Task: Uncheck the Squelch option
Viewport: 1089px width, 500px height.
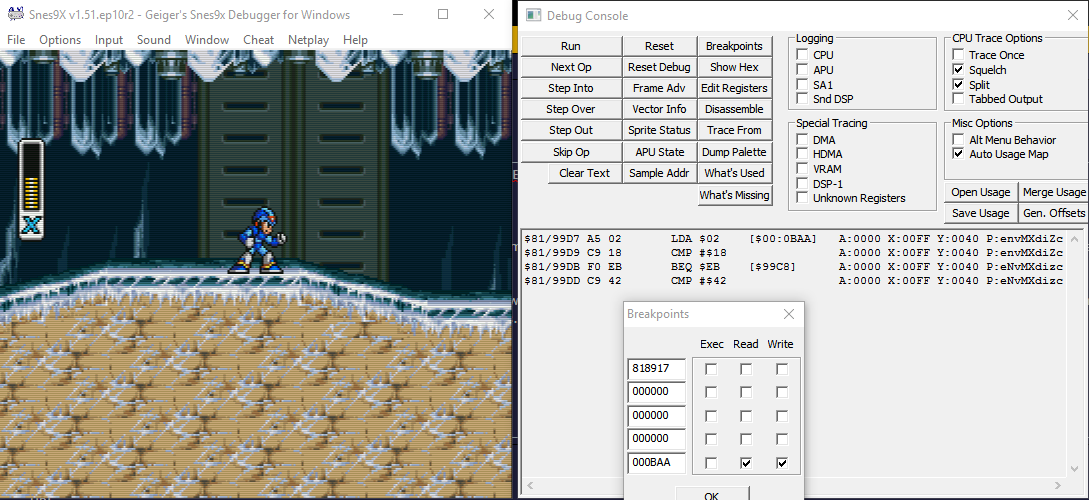Action: click(958, 69)
